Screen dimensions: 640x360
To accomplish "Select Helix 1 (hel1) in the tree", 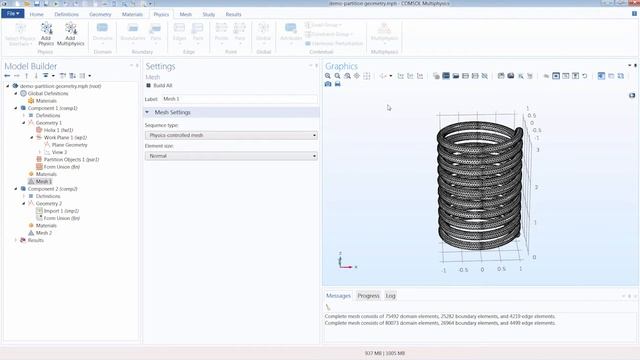I will pos(58,130).
